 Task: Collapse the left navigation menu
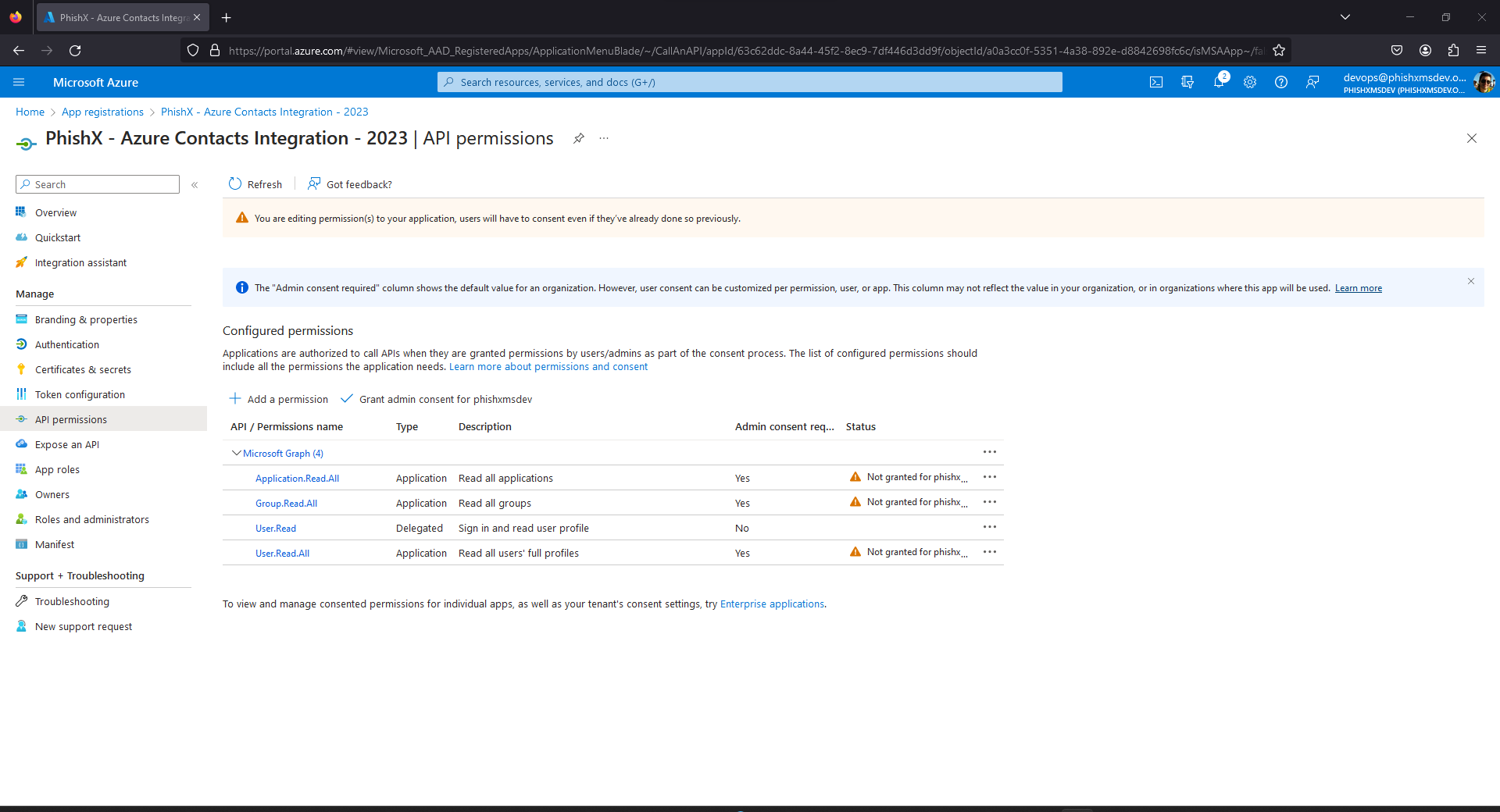tap(195, 185)
